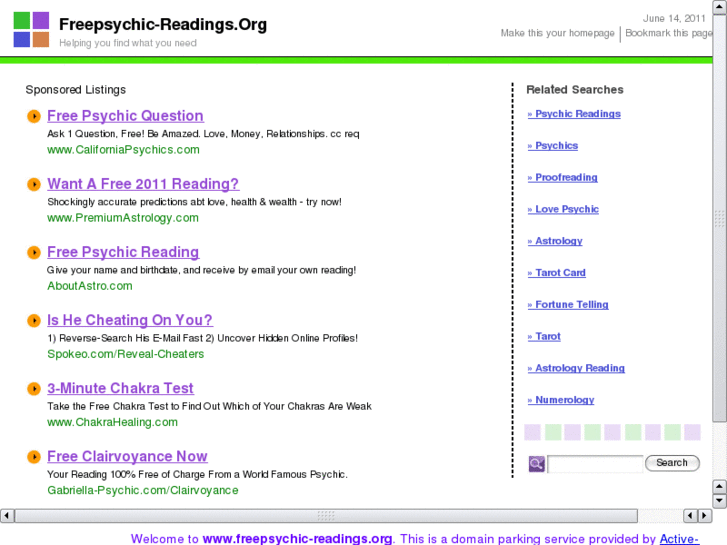This screenshot has width=727, height=545.
Task: Open the Free Psychic Question ad link
Action: pyautogui.click(x=125, y=115)
